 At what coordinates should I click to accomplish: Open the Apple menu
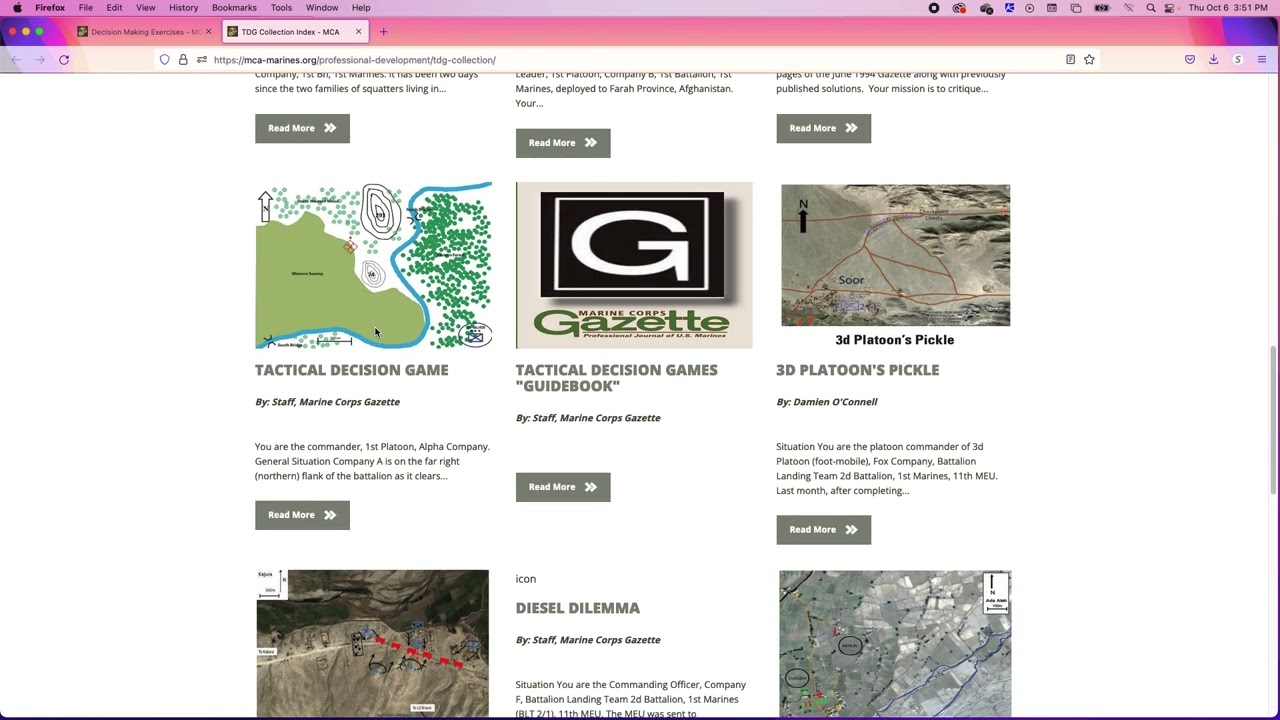tap(17, 8)
